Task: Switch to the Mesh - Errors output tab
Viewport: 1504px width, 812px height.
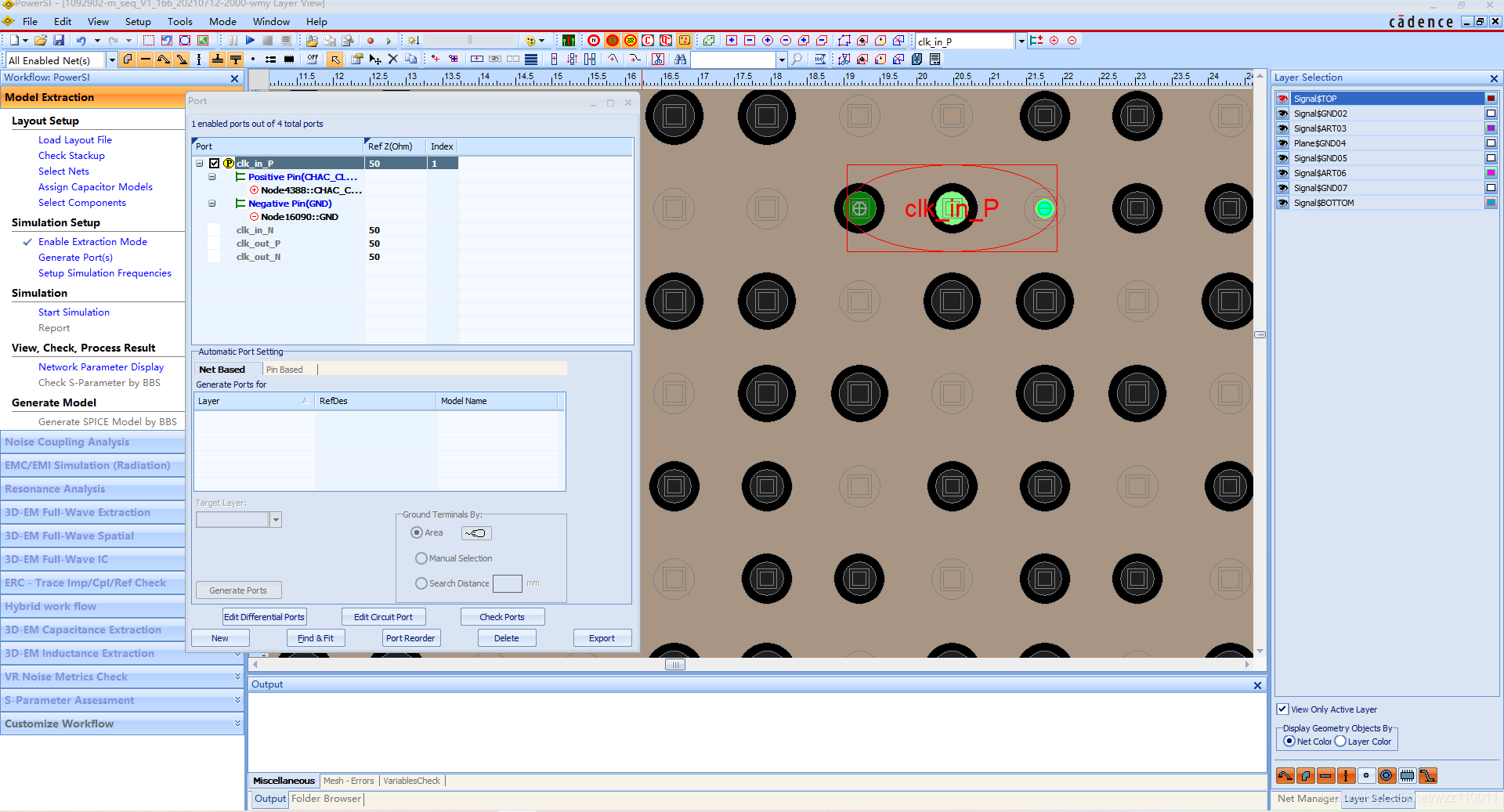Action: tap(349, 781)
